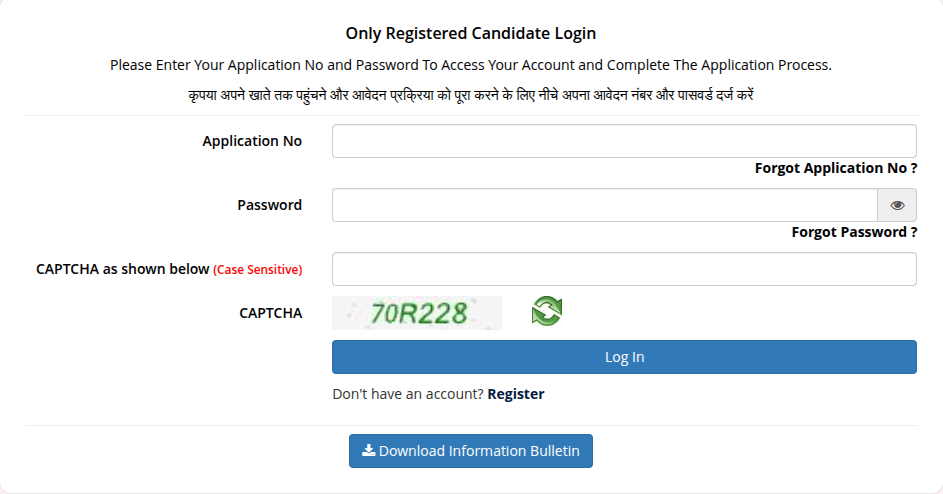Click the Only Registered Candidate Login heading

[x=471, y=33]
